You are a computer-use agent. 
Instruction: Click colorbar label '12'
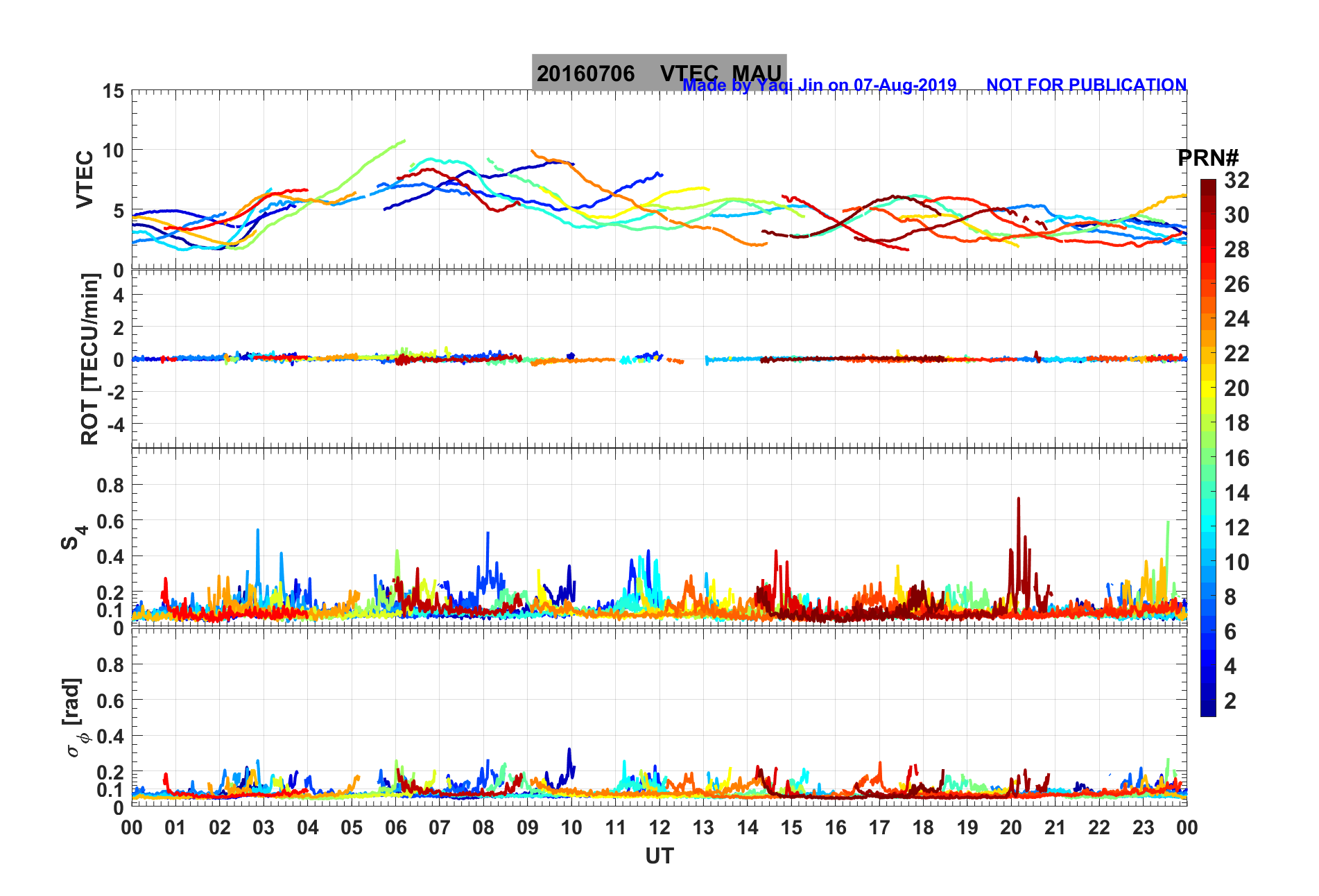(1236, 528)
